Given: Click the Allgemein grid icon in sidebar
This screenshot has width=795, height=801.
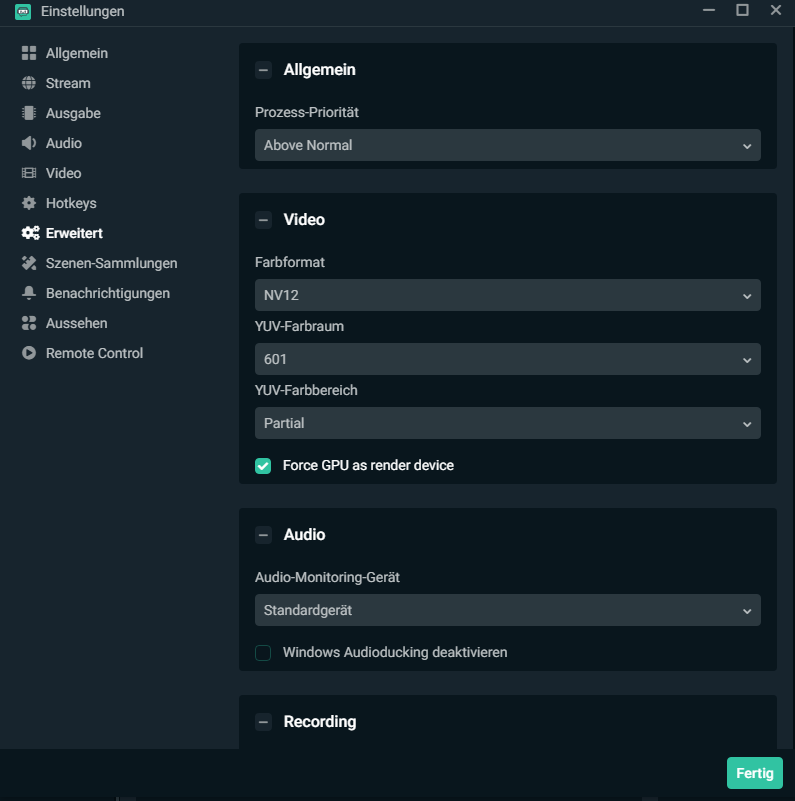Looking at the screenshot, I should tap(29, 53).
